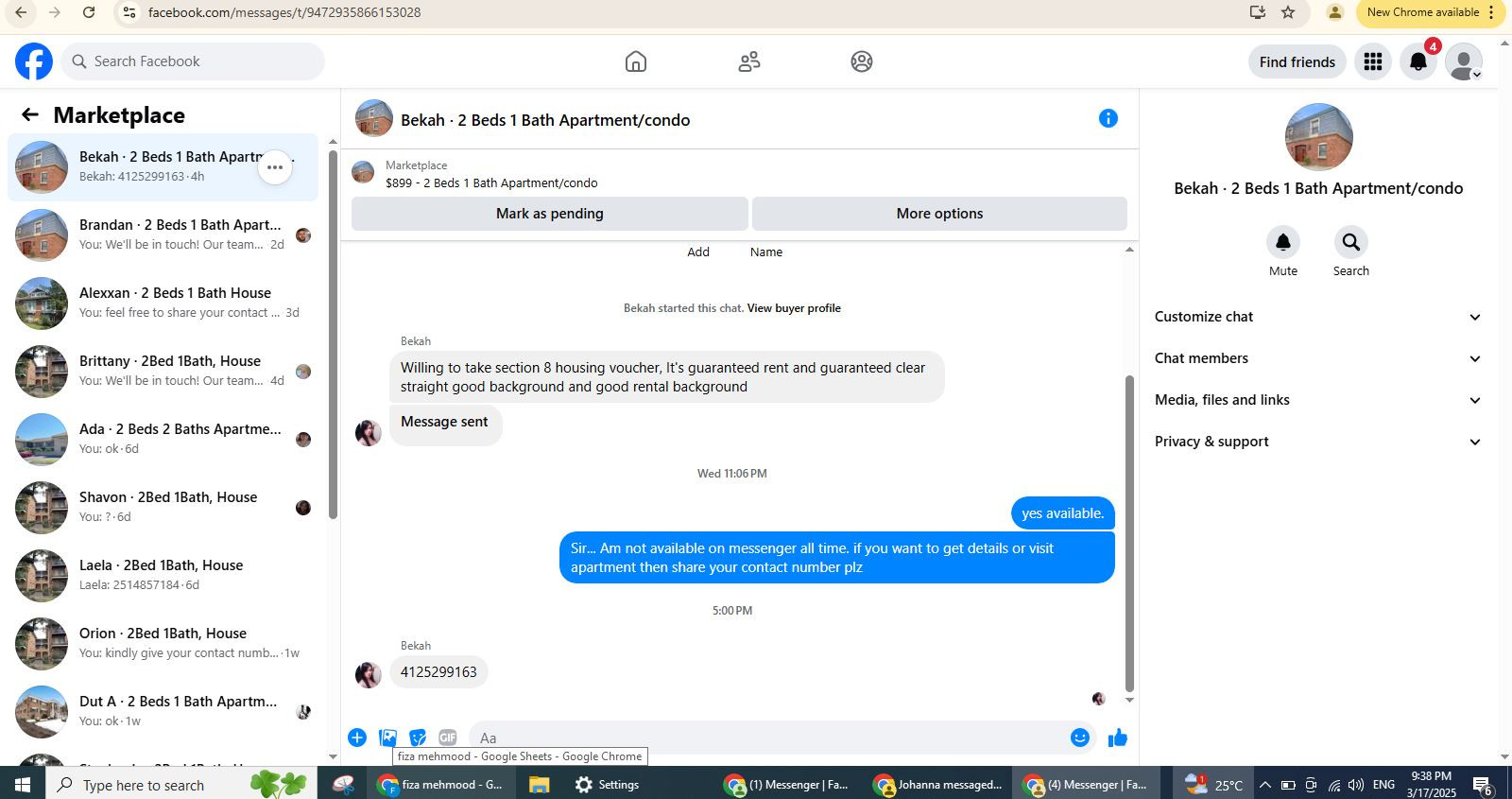1512x799 pixels.
Task: Click the chat messages scrollbar
Action: [1129, 534]
